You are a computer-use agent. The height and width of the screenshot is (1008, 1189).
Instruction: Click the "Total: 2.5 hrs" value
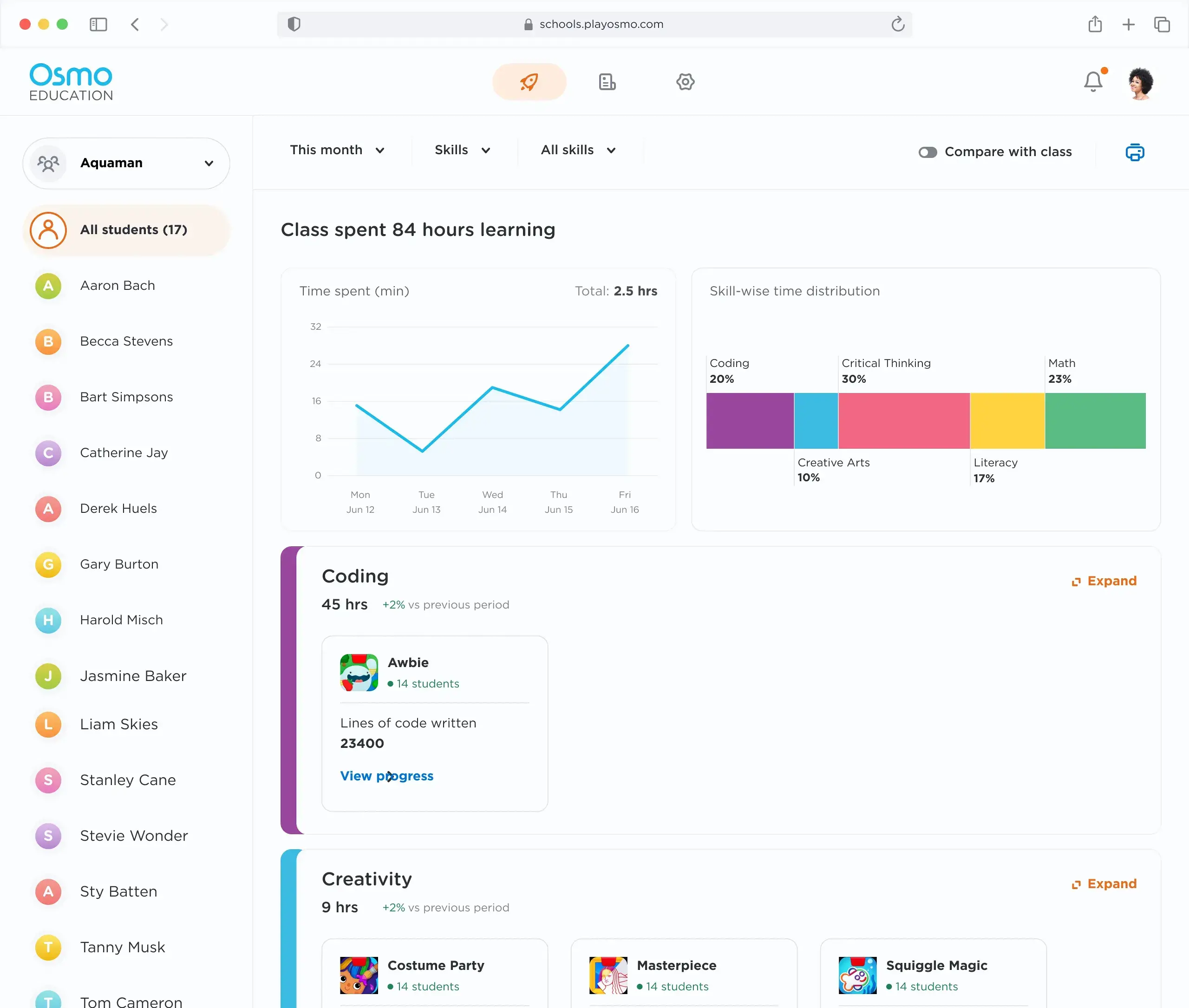pyautogui.click(x=616, y=291)
